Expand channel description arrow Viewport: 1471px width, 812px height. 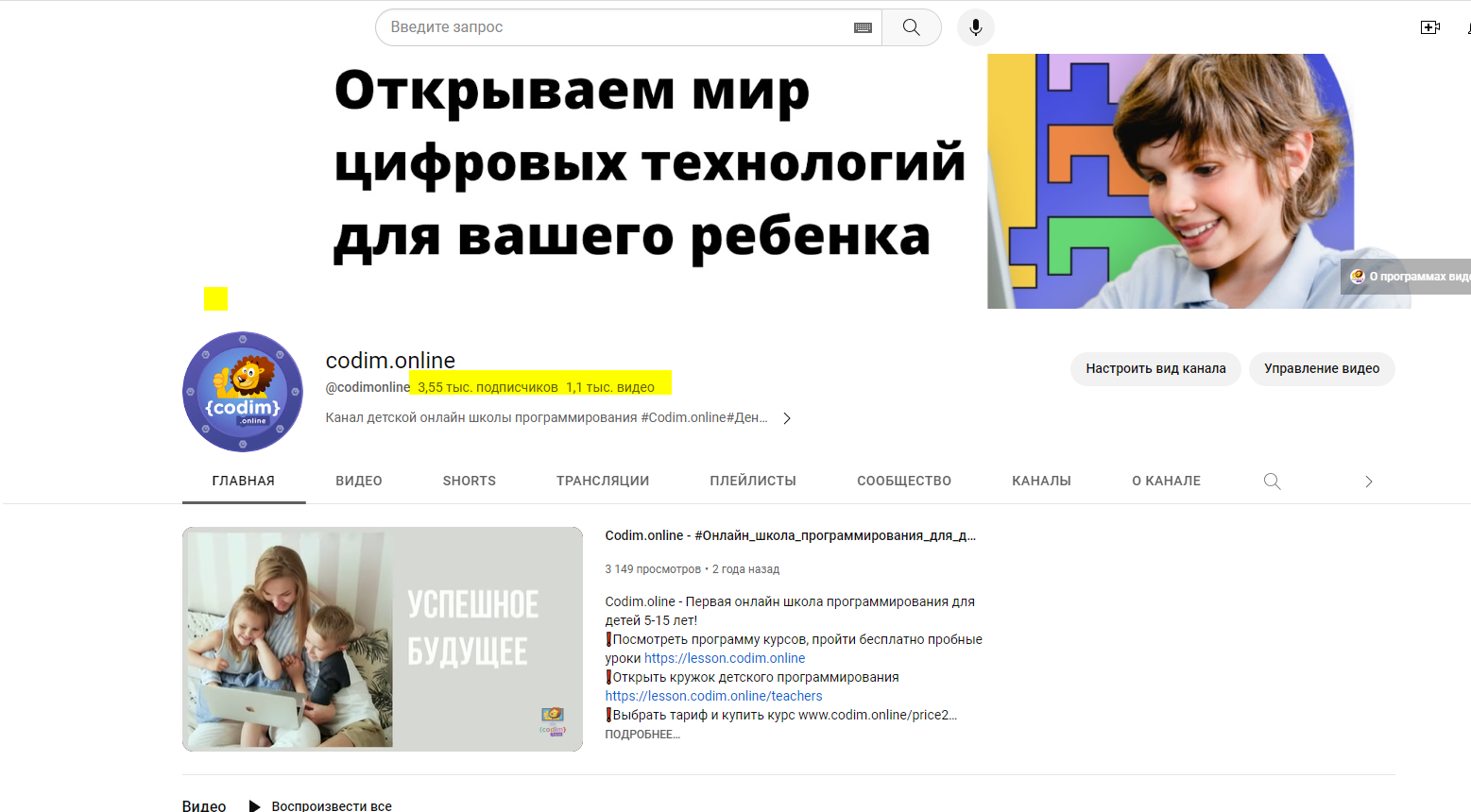click(787, 418)
